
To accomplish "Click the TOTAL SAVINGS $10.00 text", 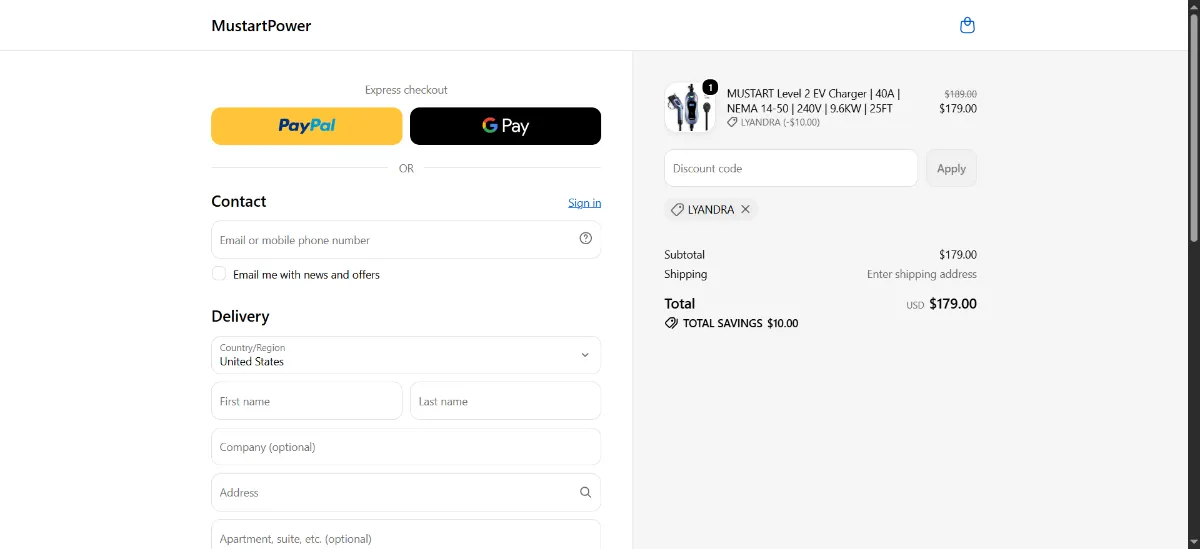I will pyautogui.click(x=740, y=323).
